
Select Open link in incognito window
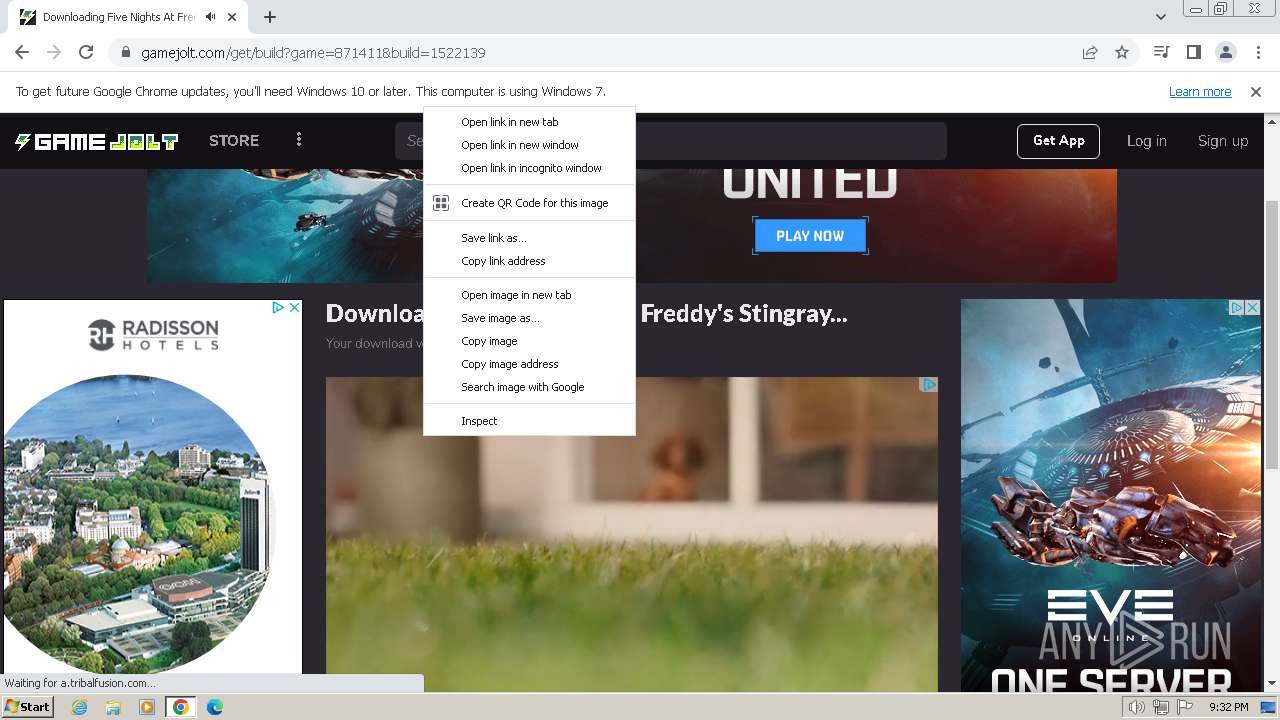click(529, 168)
